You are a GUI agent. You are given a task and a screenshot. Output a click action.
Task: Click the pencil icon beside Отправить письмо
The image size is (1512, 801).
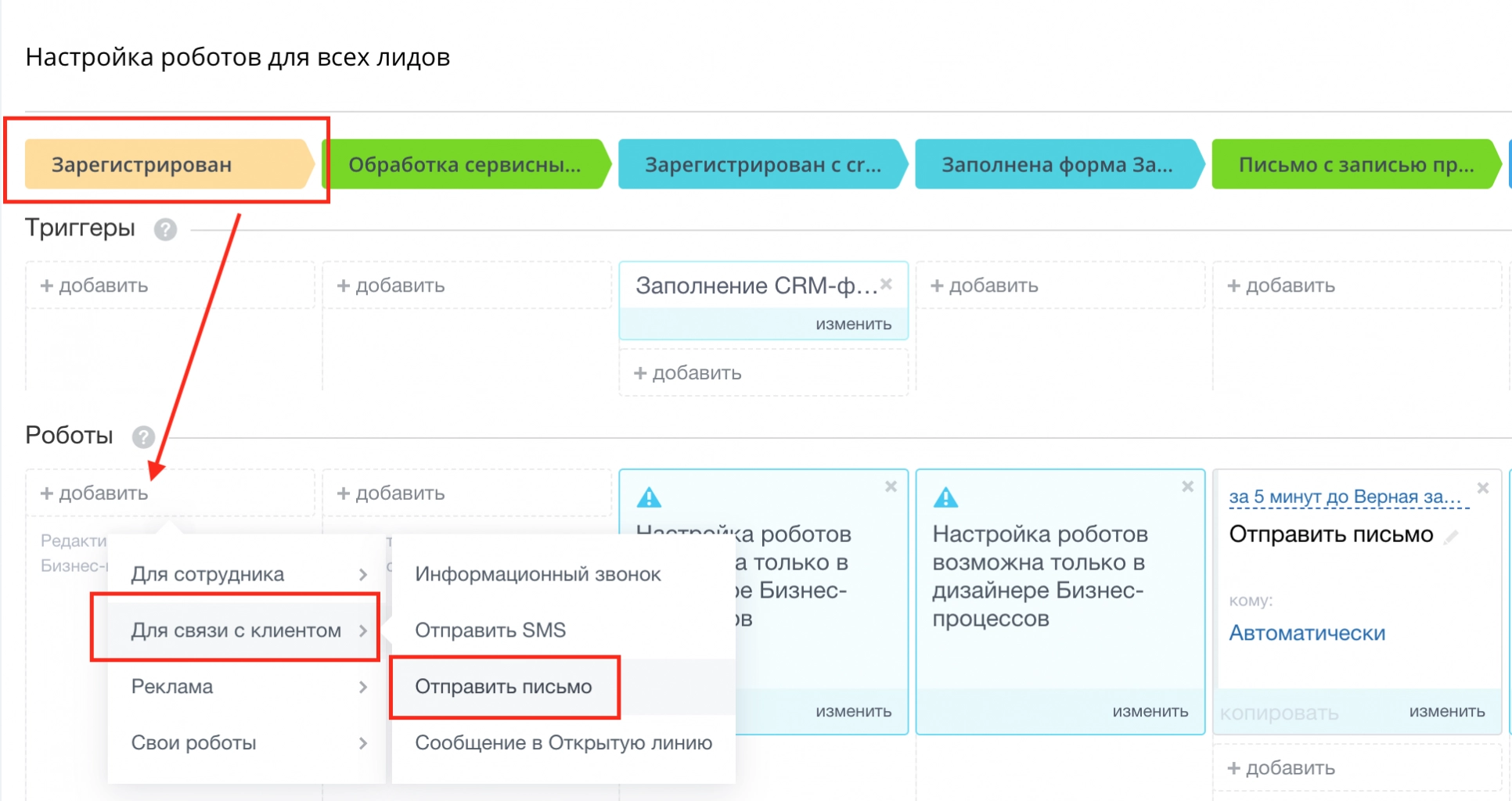pyautogui.click(x=1452, y=537)
